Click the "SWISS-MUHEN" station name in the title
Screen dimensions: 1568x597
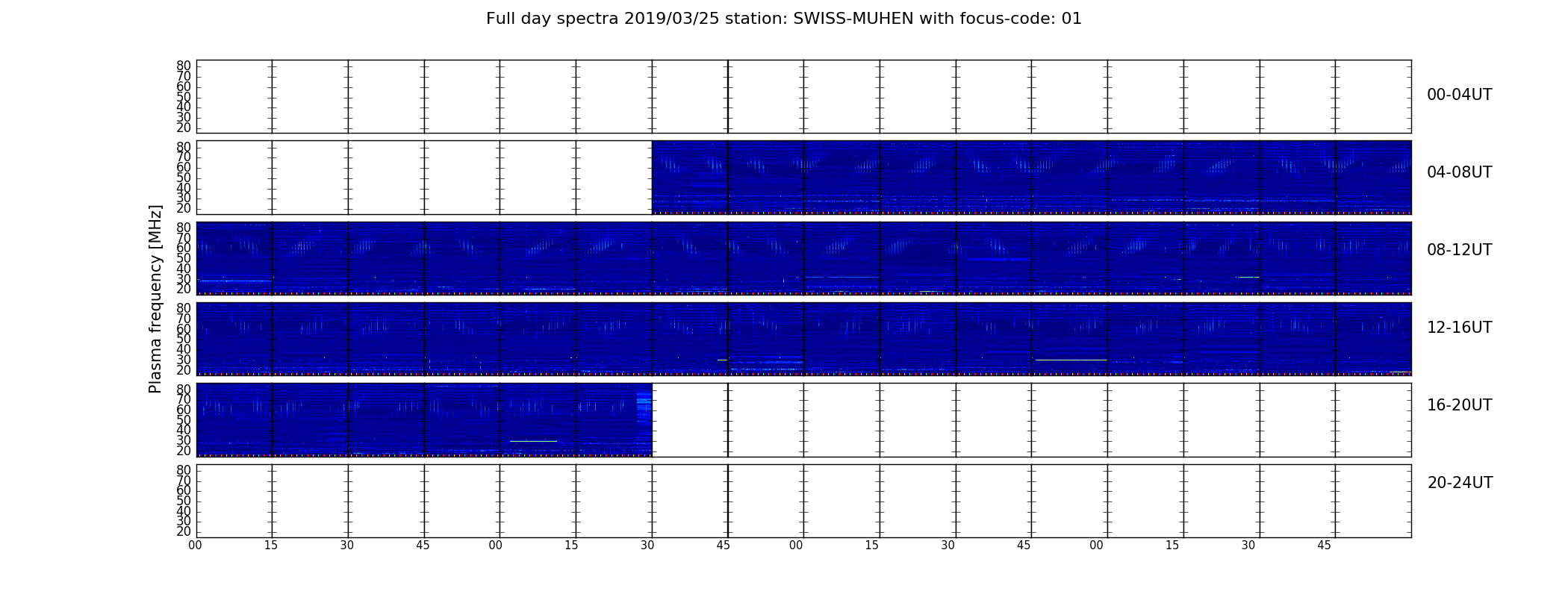(x=853, y=19)
